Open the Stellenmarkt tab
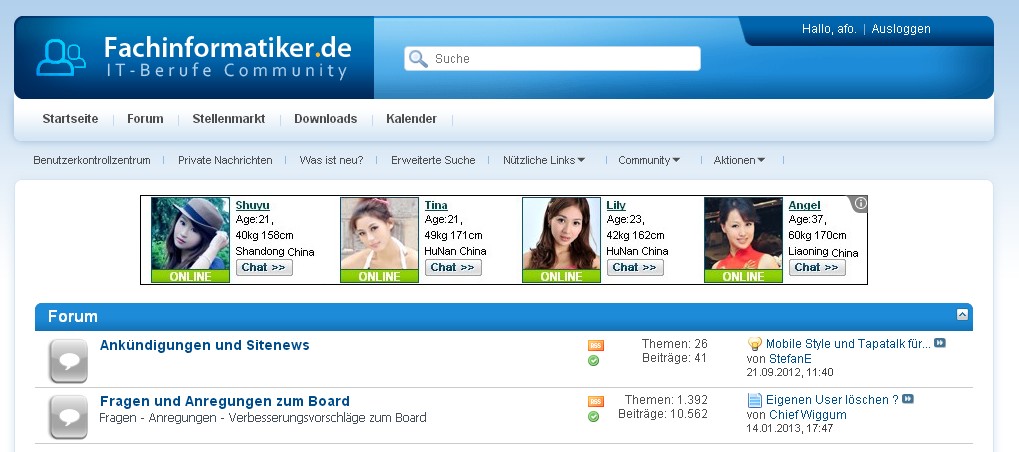This screenshot has height=452, width=1019. coord(229,119)
